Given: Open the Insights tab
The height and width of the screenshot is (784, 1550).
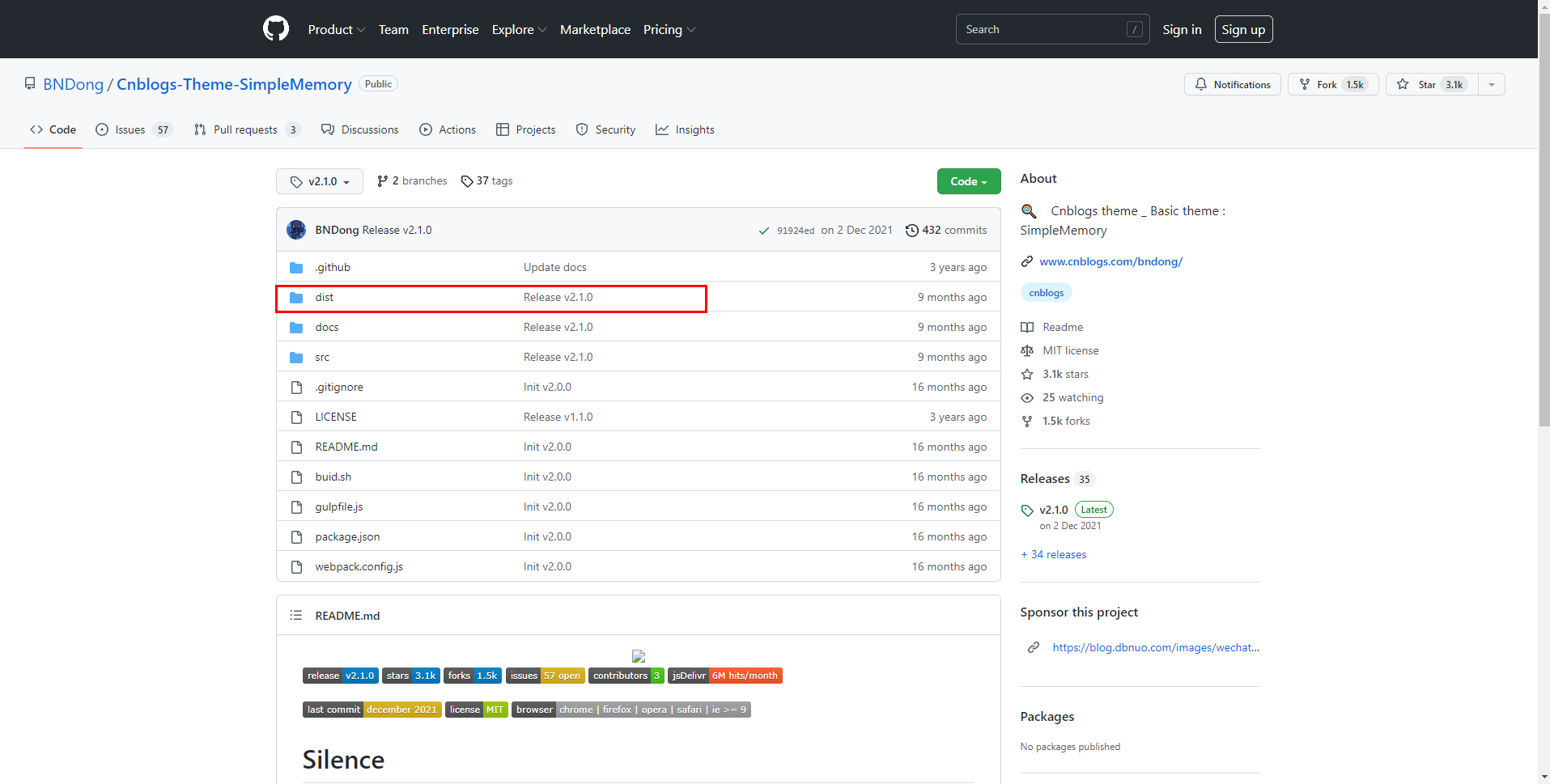Looking at the screenshot, I should (685, 129).
